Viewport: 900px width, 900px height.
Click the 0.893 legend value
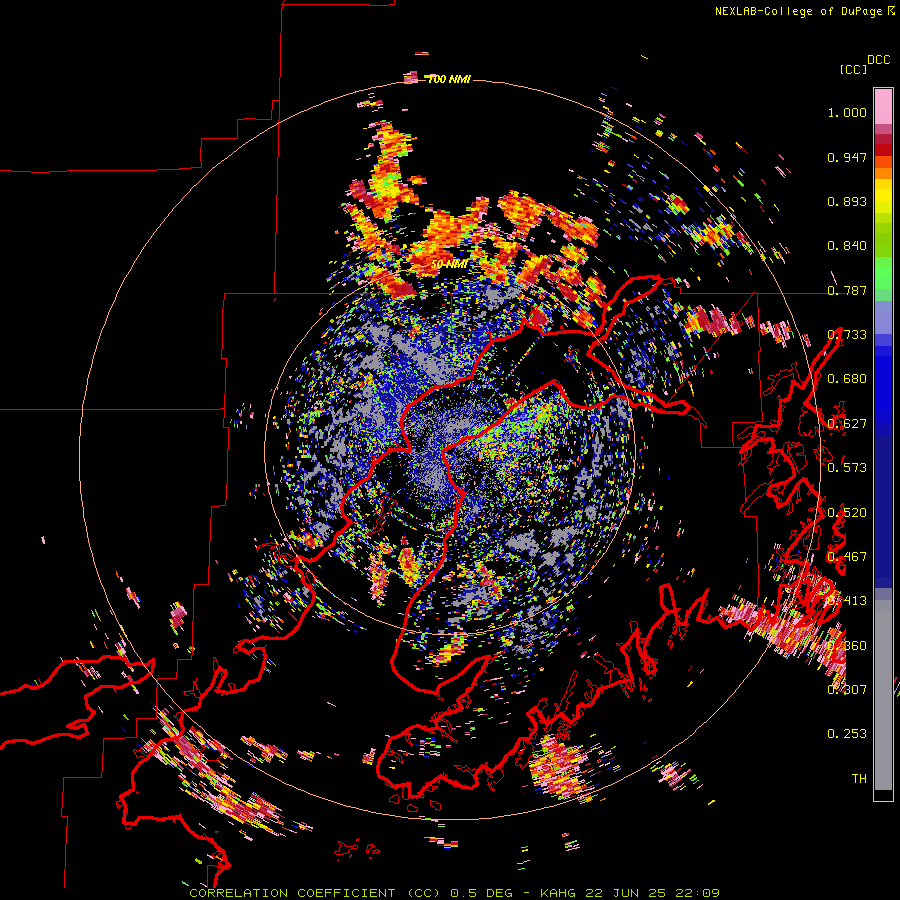[847, 201]
